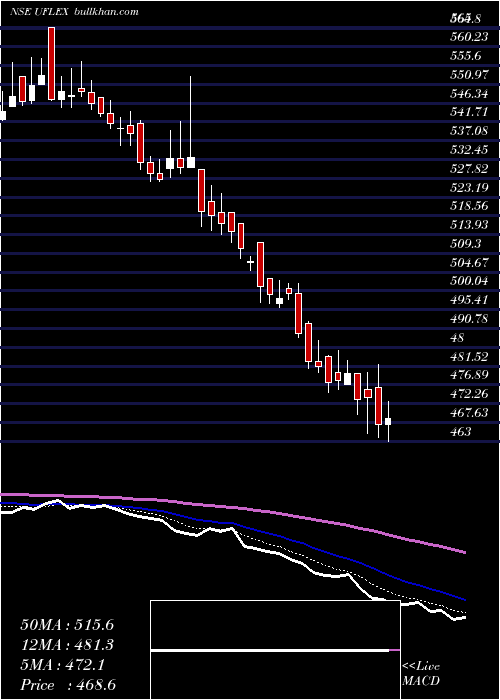The image size is (500, 700).
Task: Click the 550.97 price axis label
Action: point(468,75)
